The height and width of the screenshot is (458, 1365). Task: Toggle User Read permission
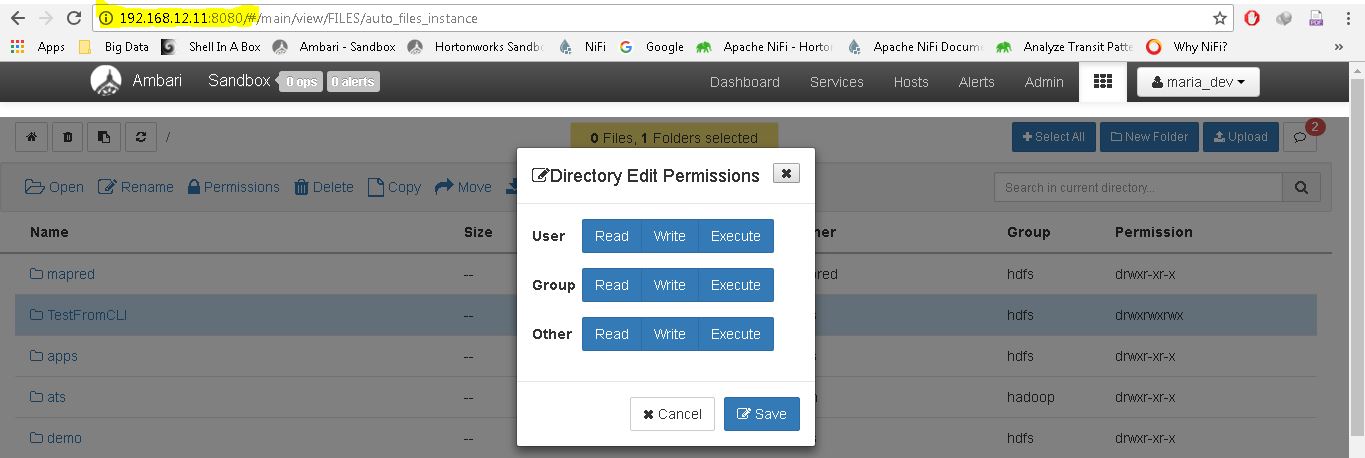pyautogui.click(x=611, y=236)
